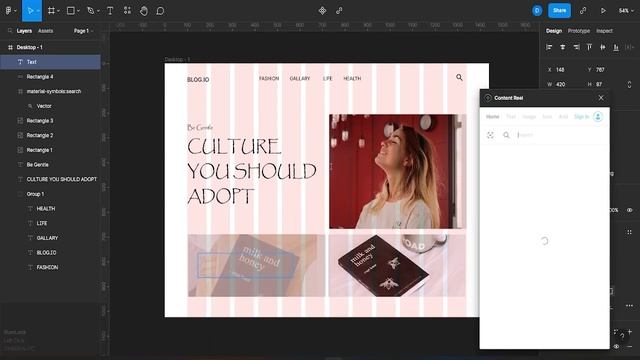Select the material-symbols:search layer
This screenshot has width=640, height=360.
click(x=50, y=91)
